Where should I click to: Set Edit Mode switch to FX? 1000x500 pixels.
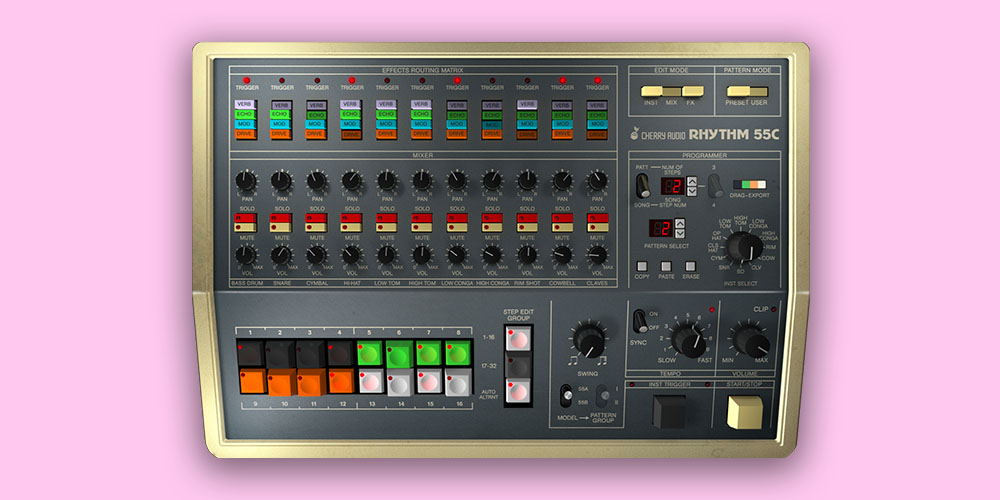pos(693,91)
